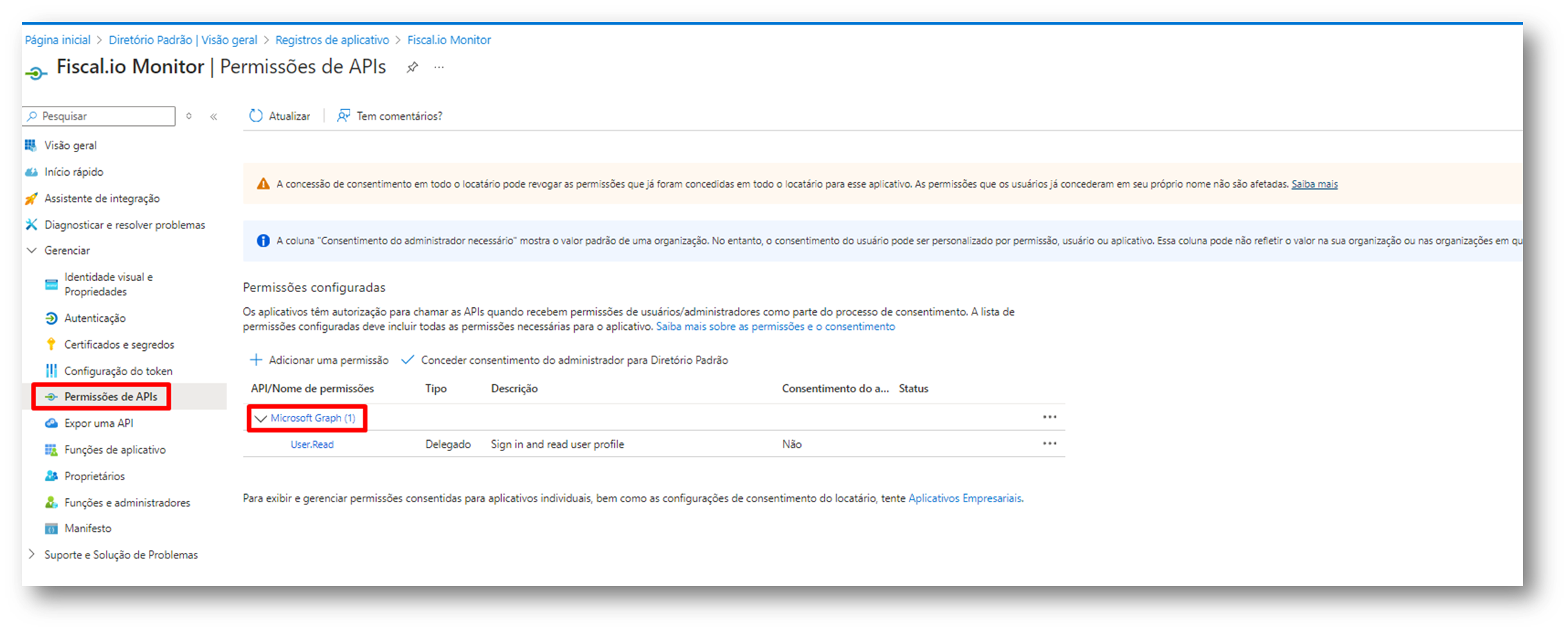Click Tem comentários? button label
The image size is (1568, 631).
[x=399, y=116]
